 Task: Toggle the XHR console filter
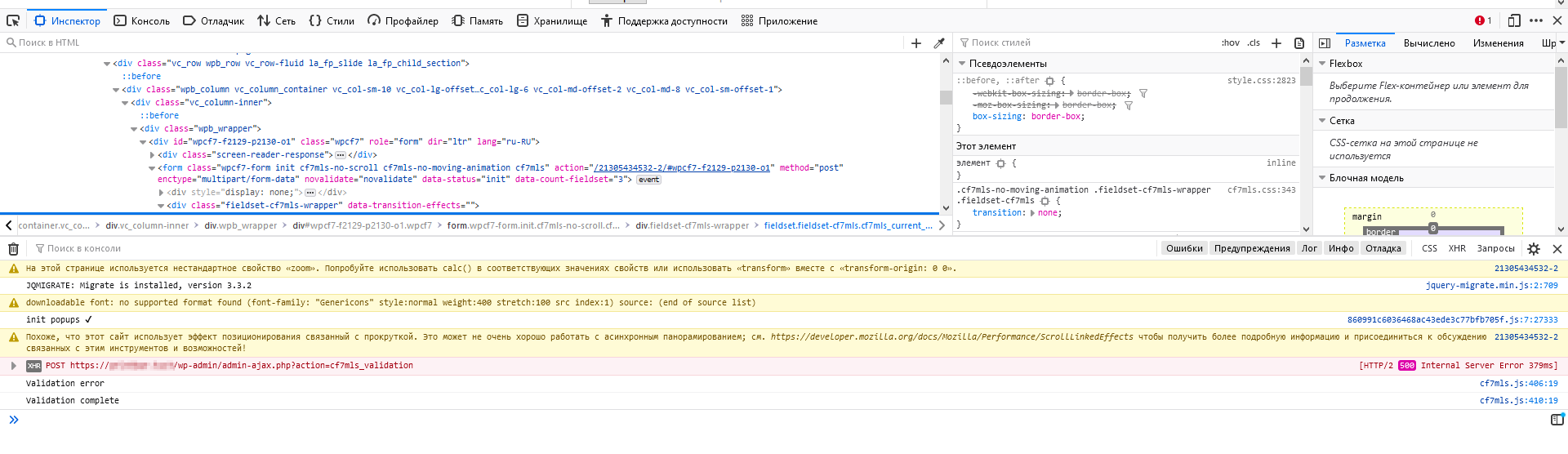pyautogui.click(x=1457, y=249)
